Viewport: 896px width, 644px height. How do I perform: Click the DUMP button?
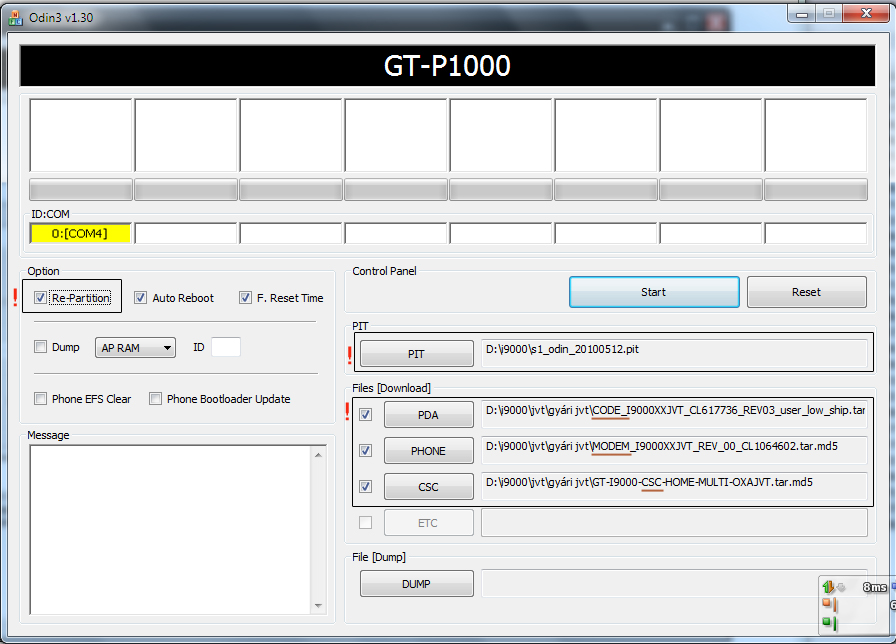(417, 584)
